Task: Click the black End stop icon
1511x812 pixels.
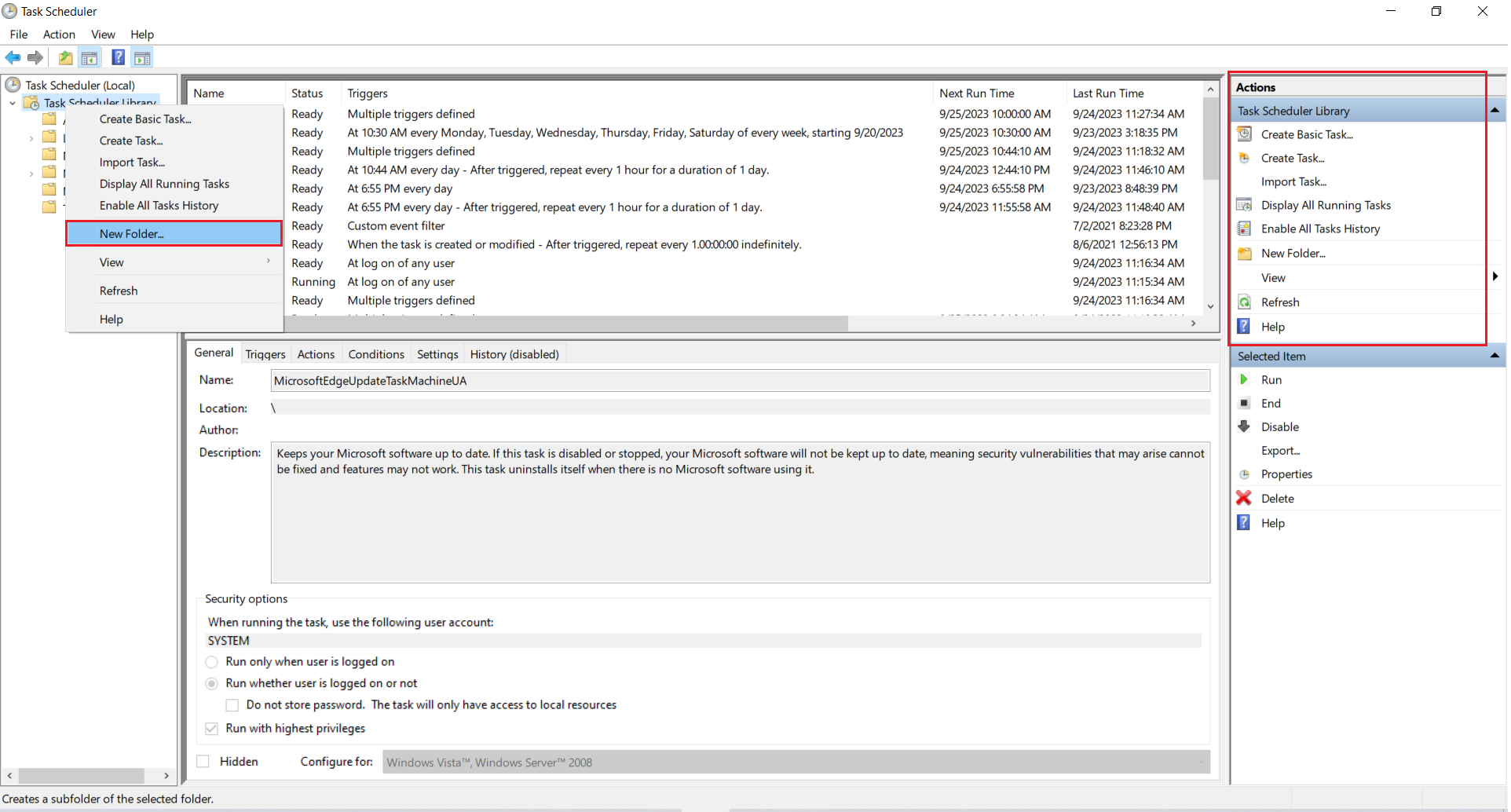Action: (1245, 403)
